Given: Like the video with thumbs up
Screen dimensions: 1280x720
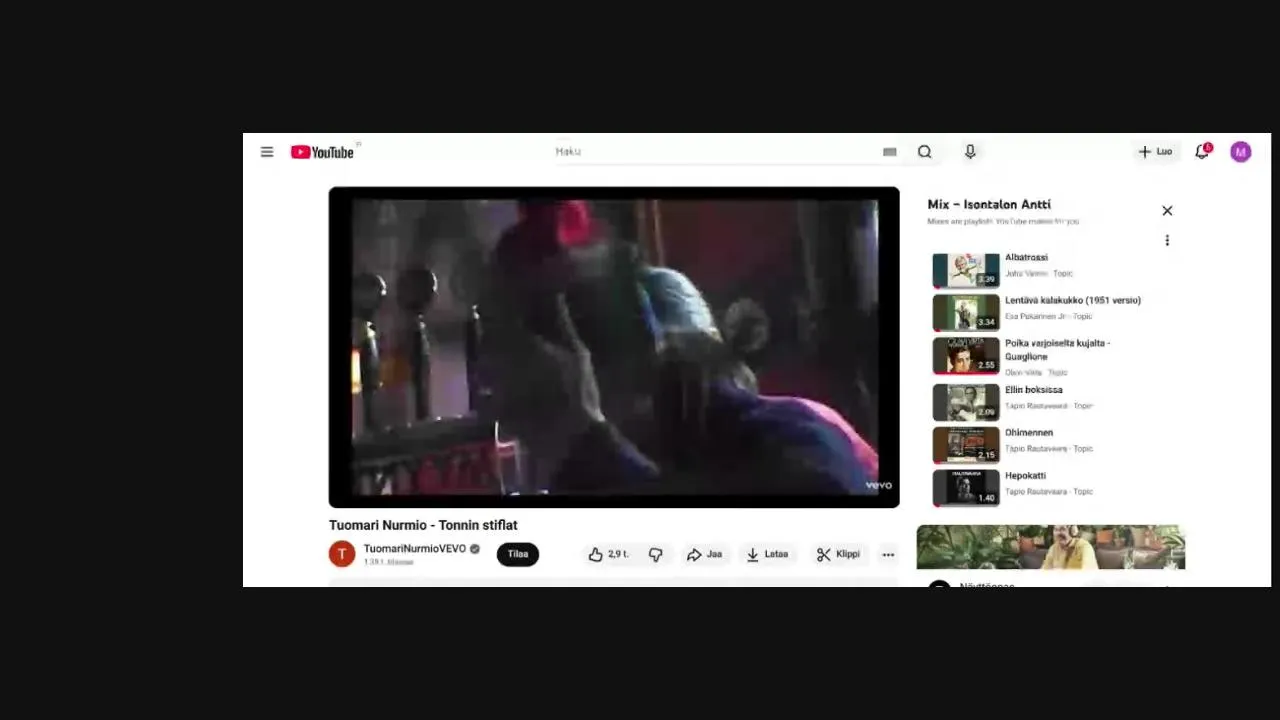Looking at the screenshot, I should 608,554.
